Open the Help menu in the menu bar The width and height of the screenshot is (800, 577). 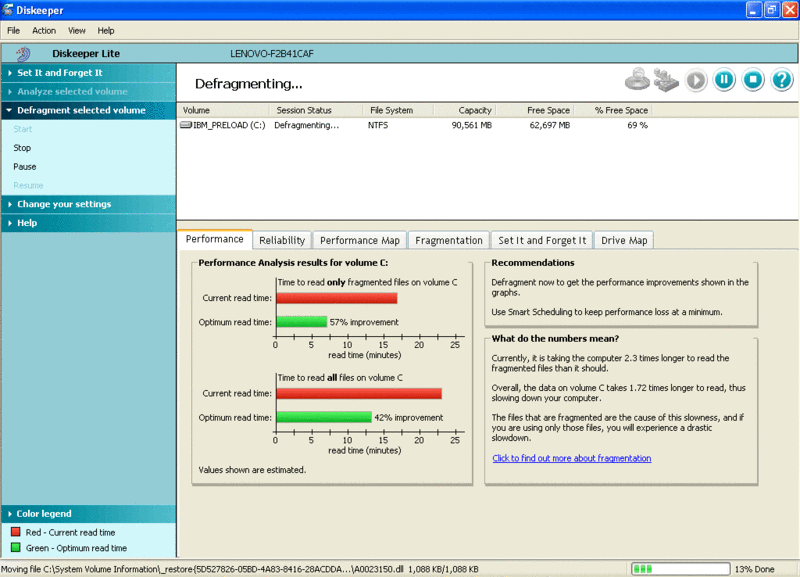(x=106, y=31)
